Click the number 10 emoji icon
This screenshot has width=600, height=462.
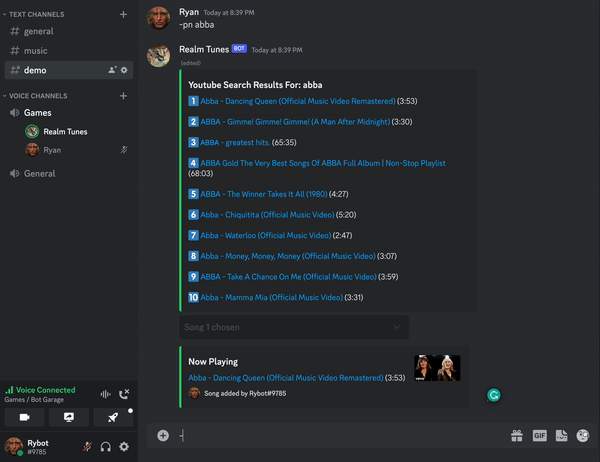[x=193, y=297]
